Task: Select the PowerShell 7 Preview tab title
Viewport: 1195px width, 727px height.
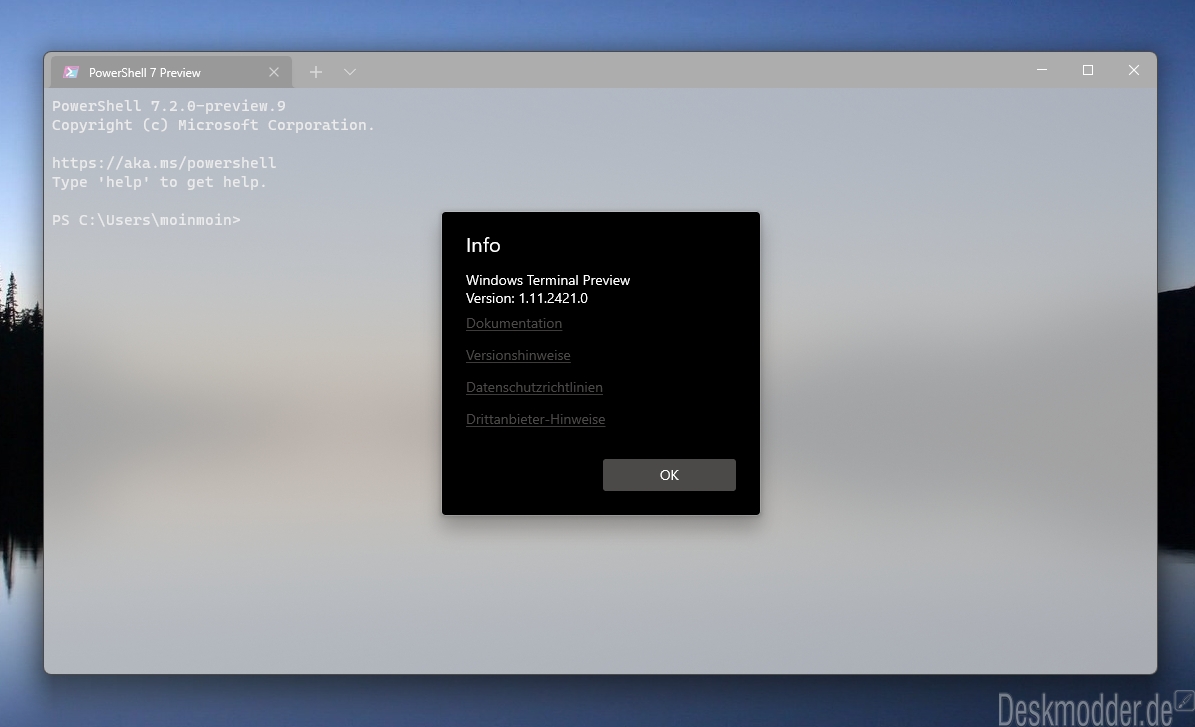Action: 145,73
